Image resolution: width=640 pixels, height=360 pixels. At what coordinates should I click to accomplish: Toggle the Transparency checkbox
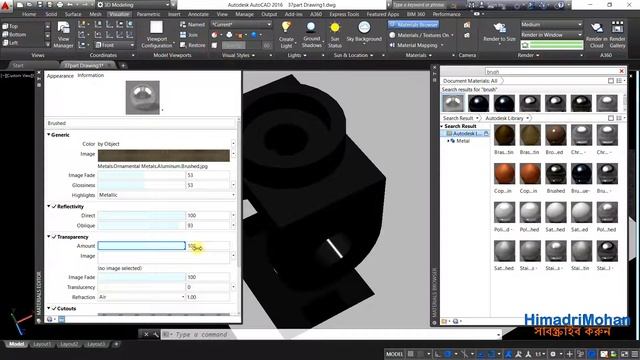54,237
